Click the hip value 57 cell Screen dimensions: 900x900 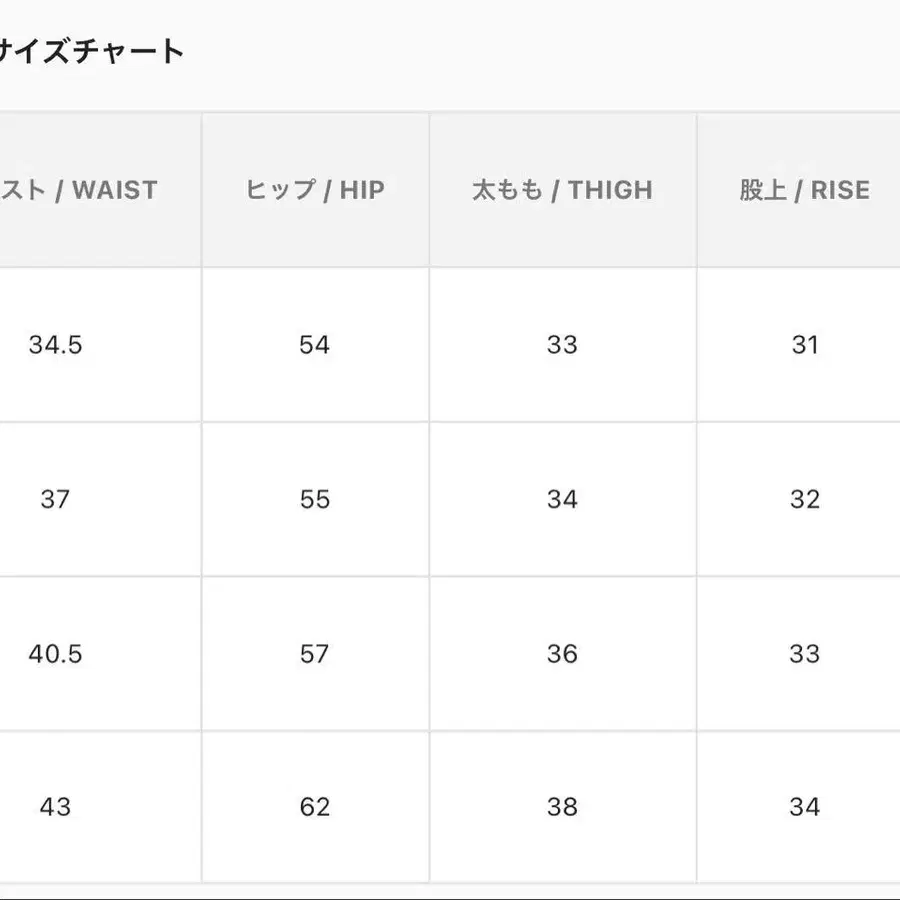(315, 654)
